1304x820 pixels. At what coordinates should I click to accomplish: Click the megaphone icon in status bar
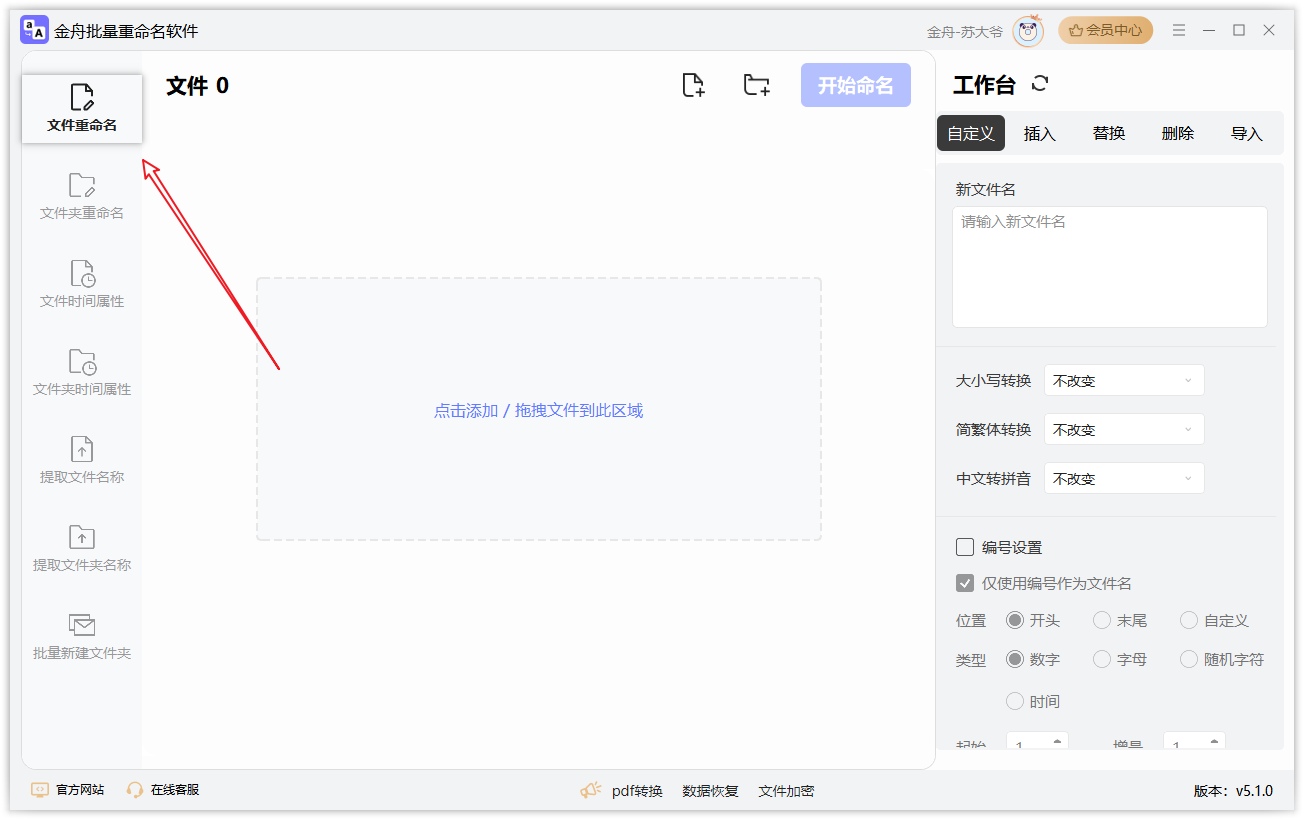[591, 790]
